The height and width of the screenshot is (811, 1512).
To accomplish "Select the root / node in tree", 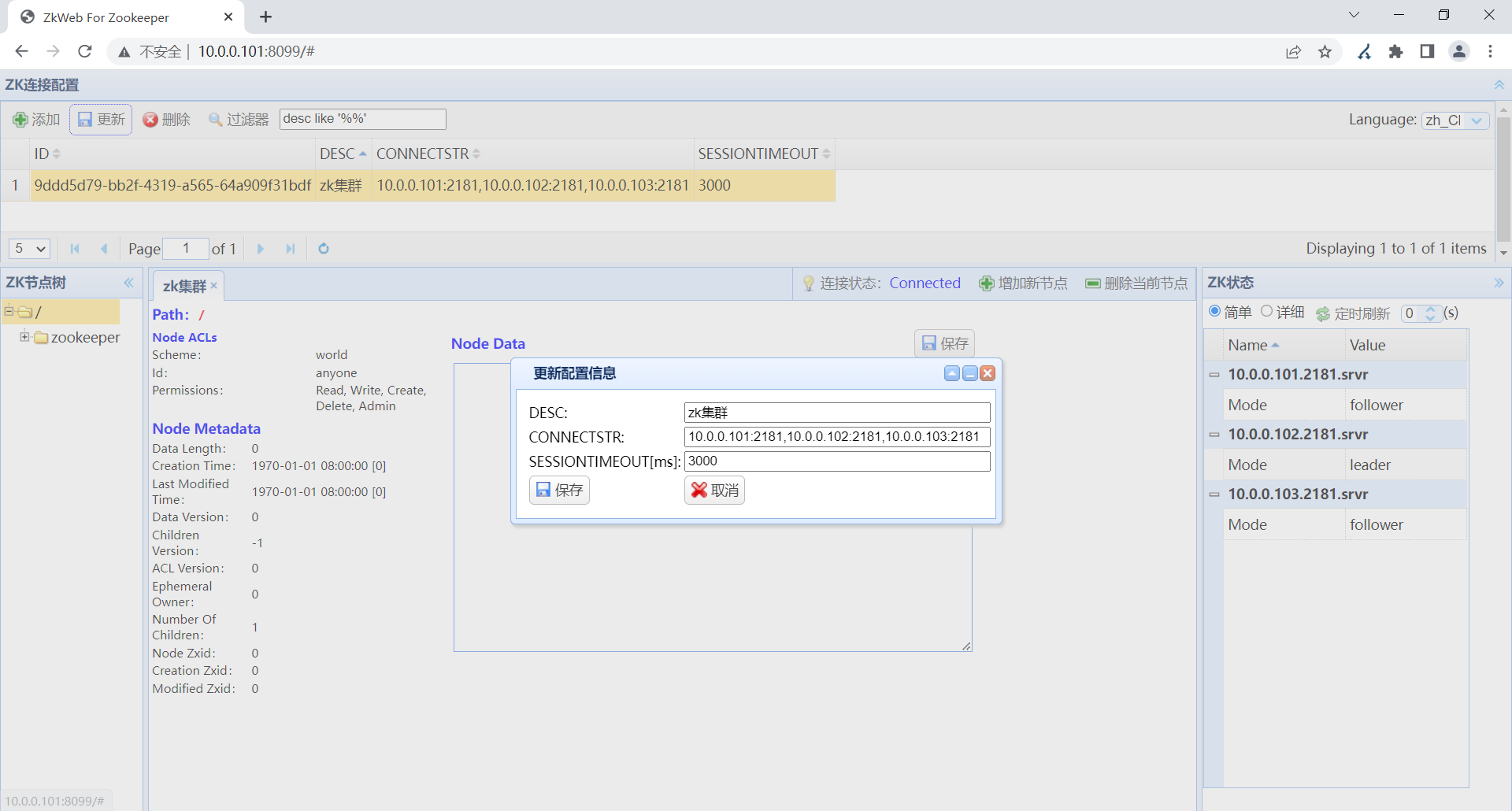I will (x=38, y=313).
